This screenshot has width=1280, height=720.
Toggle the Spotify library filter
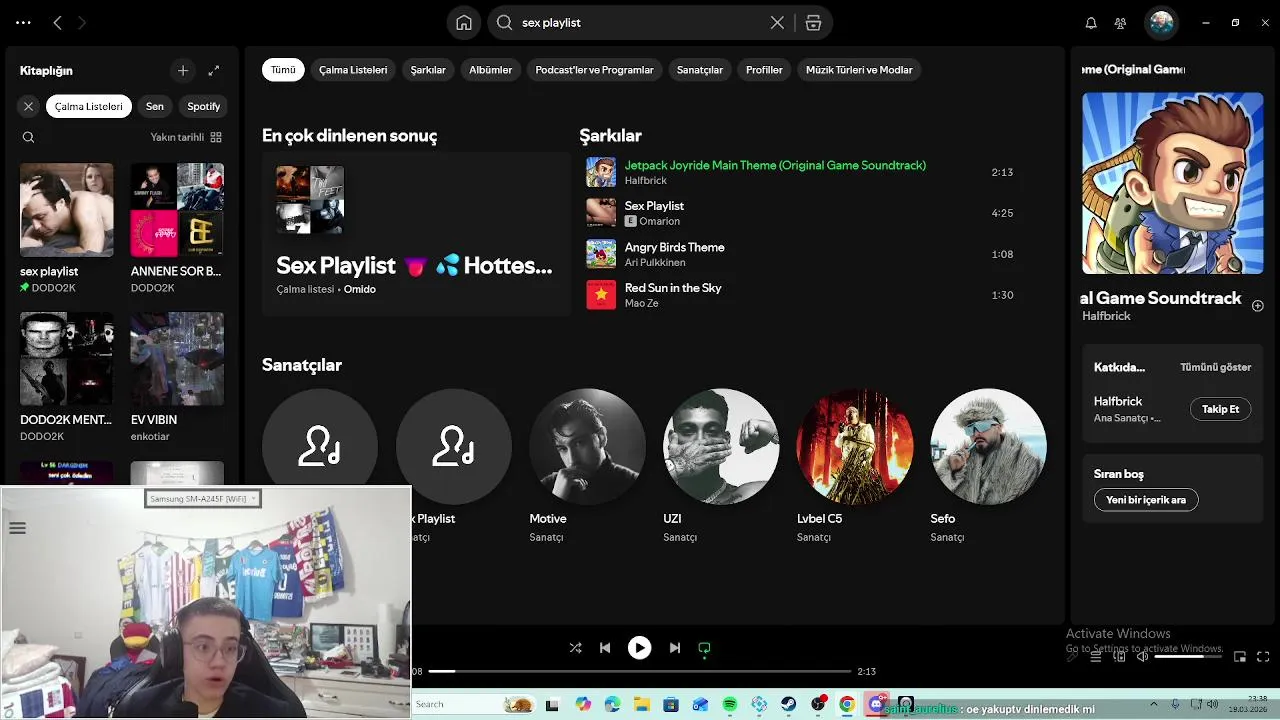pos(203,106)
